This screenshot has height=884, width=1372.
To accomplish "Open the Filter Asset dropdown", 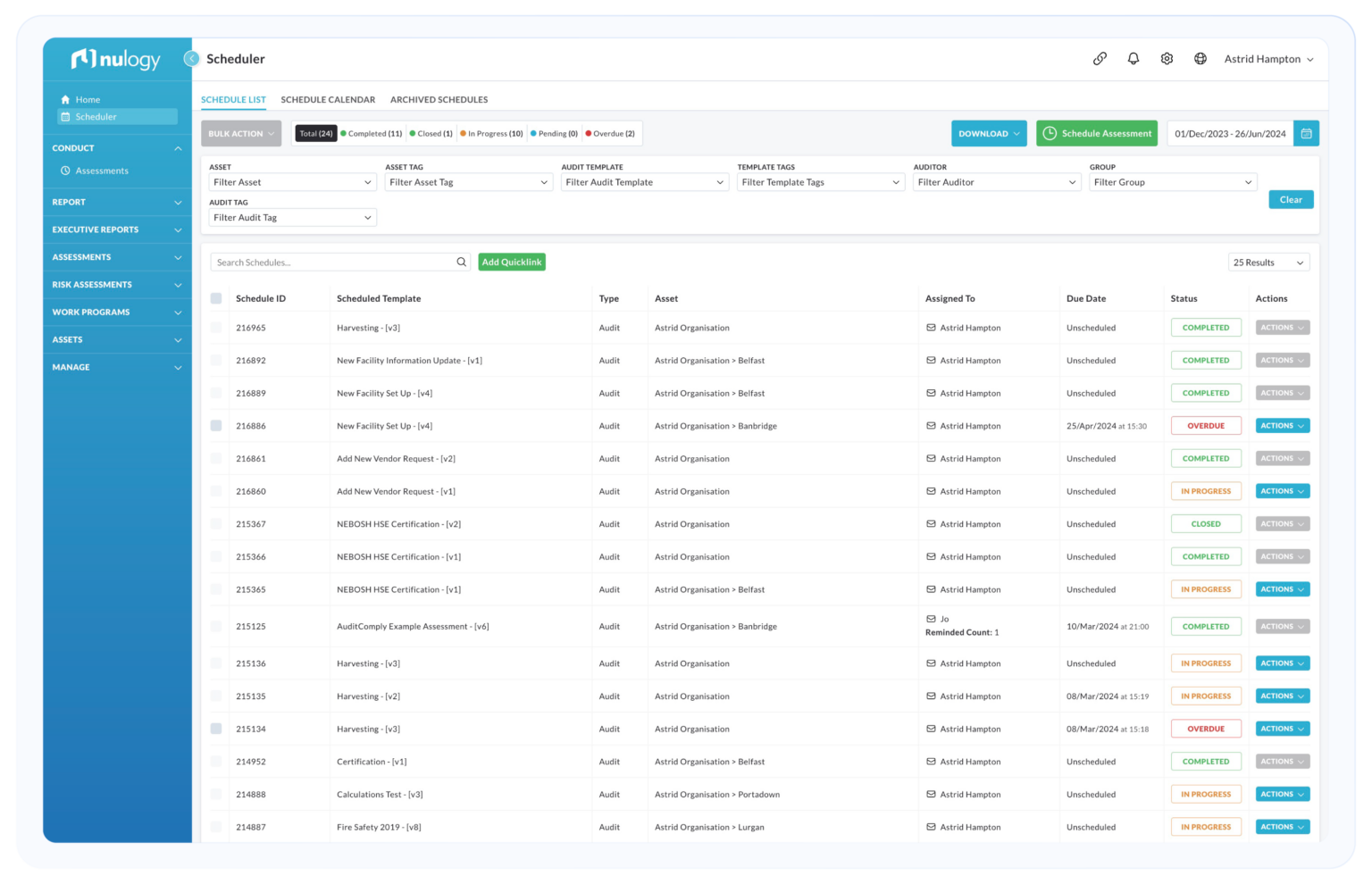I will (293, 182).
